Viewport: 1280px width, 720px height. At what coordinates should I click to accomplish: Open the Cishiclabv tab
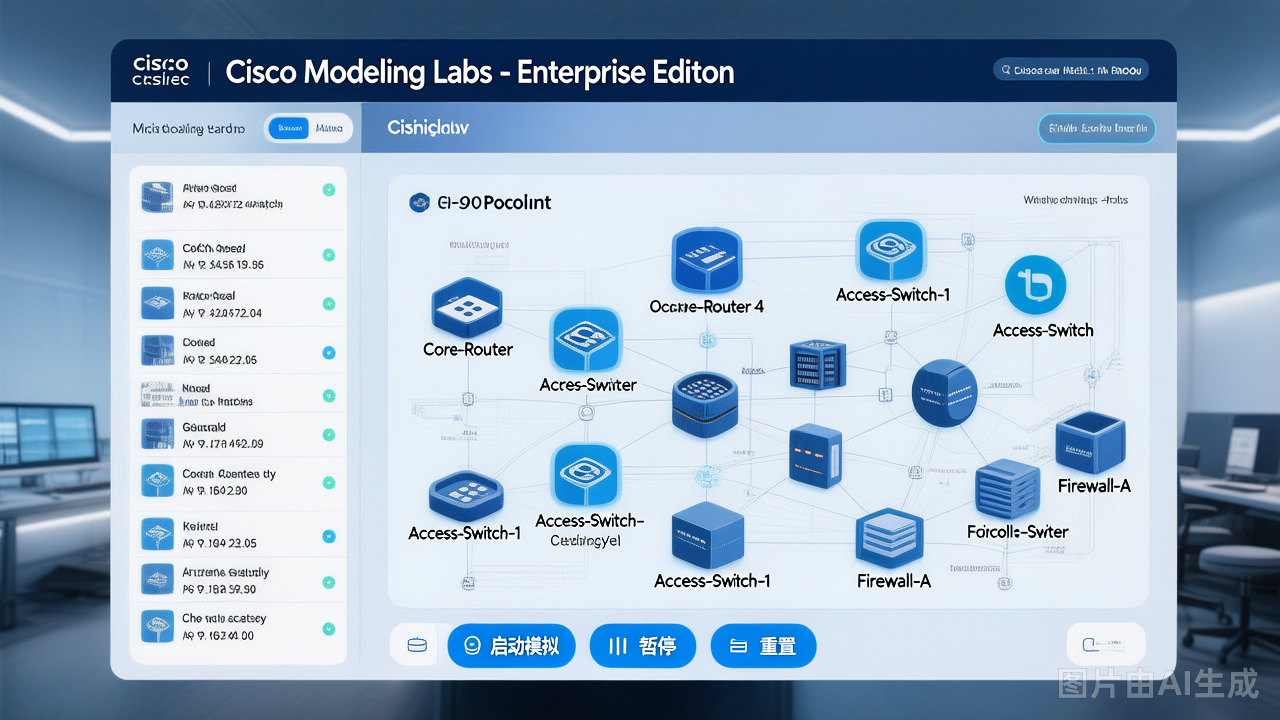(428, 128)
